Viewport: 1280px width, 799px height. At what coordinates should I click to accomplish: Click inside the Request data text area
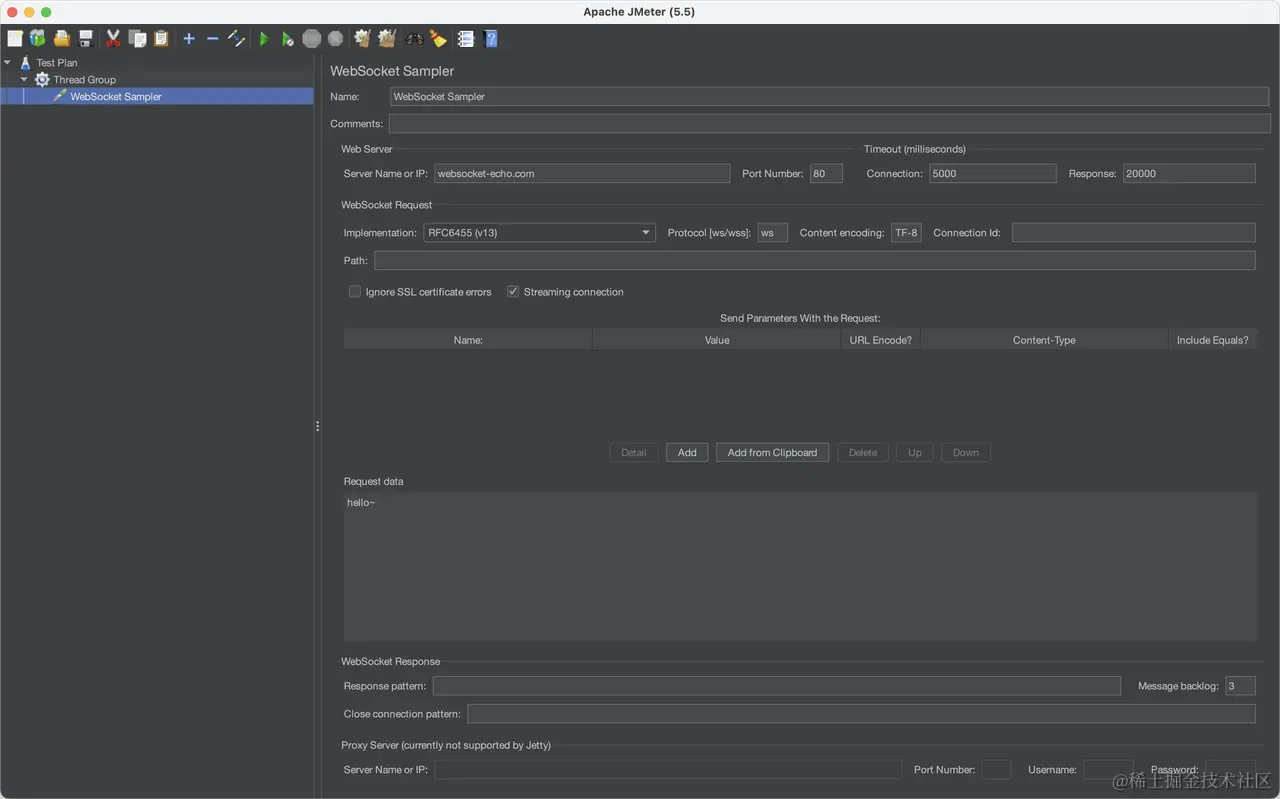(800, 566)
